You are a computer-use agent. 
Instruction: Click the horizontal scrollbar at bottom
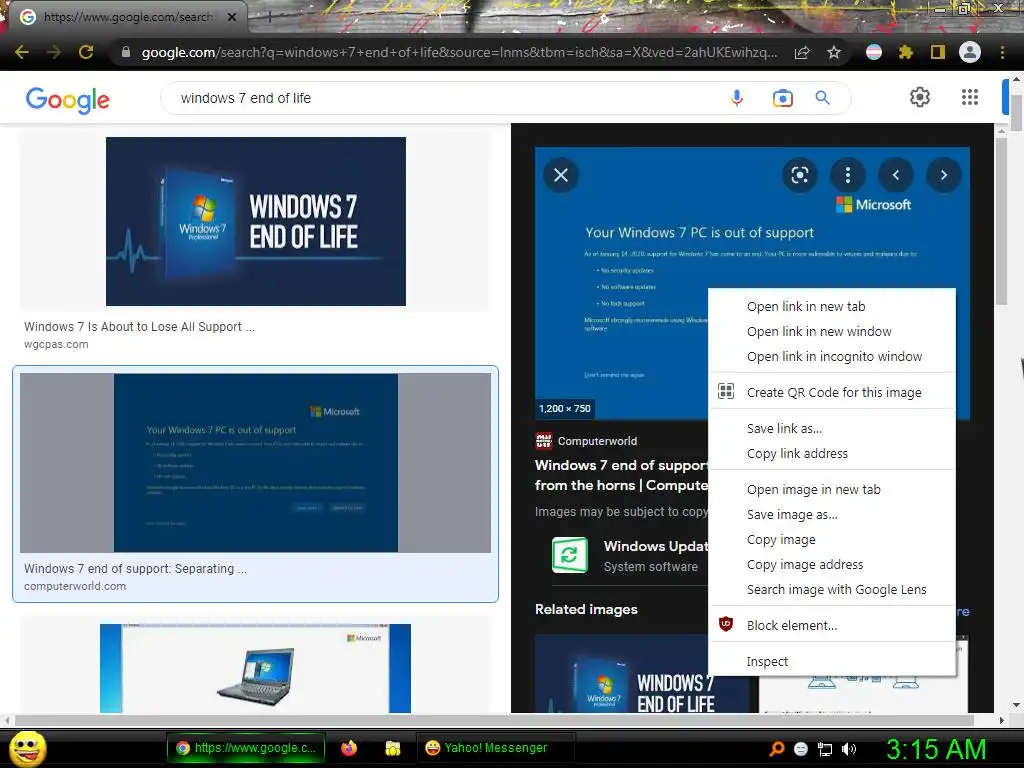[494, 720]
